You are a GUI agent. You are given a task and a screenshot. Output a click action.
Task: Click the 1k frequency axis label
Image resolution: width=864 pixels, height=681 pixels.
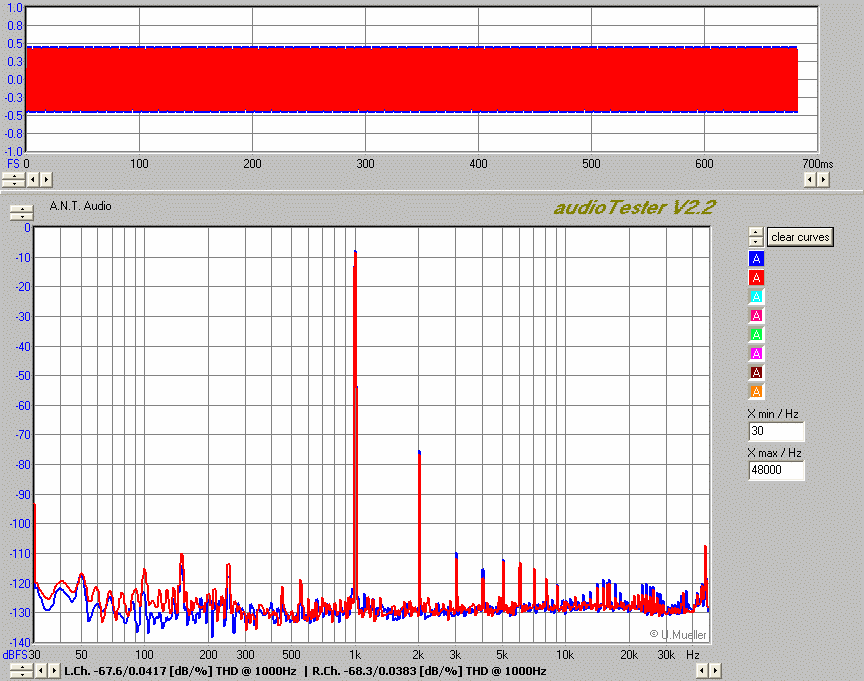tap(355, 655)
